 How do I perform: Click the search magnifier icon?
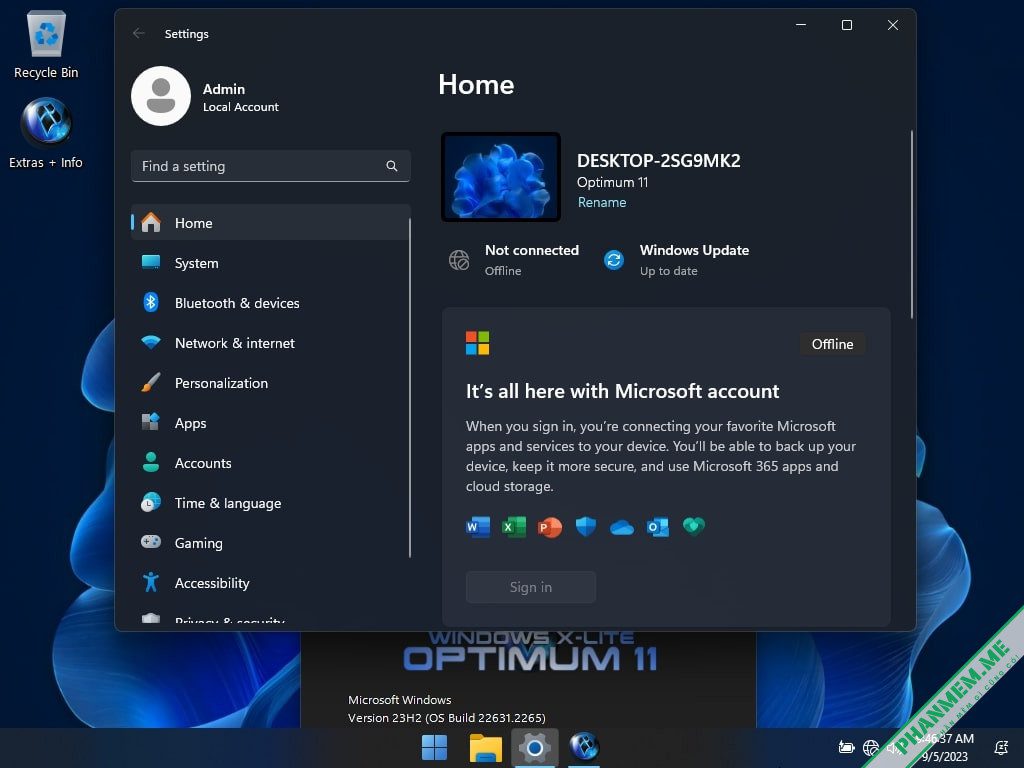click(392, 167)
